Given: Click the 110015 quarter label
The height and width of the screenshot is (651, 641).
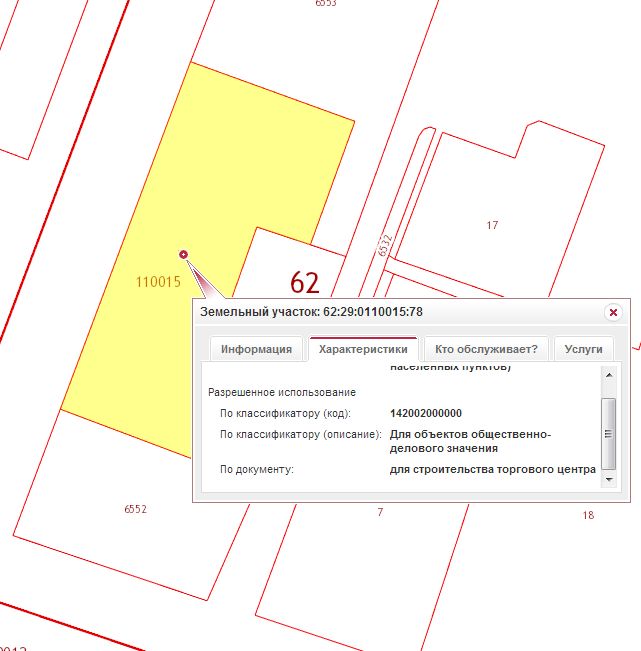Looking at the screenshot, I should click(x=158, y=282).
